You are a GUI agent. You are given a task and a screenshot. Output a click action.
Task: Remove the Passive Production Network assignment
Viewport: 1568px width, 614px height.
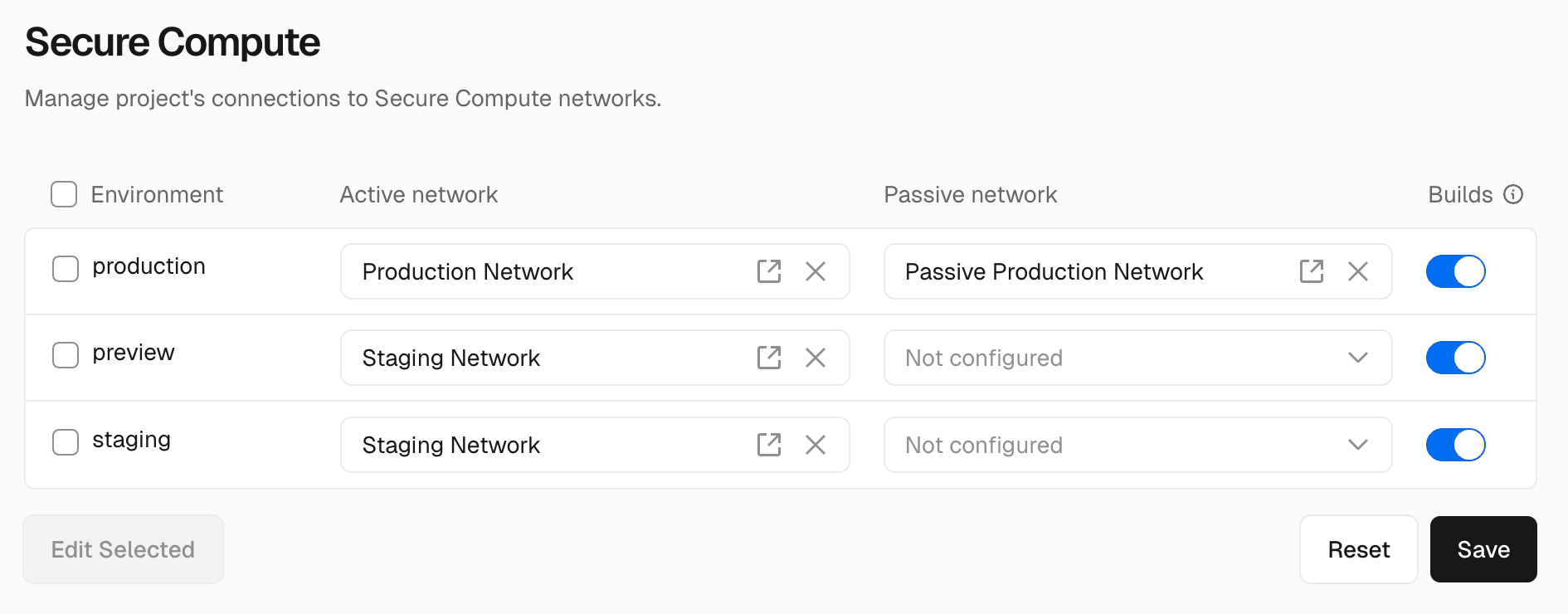1358,271
